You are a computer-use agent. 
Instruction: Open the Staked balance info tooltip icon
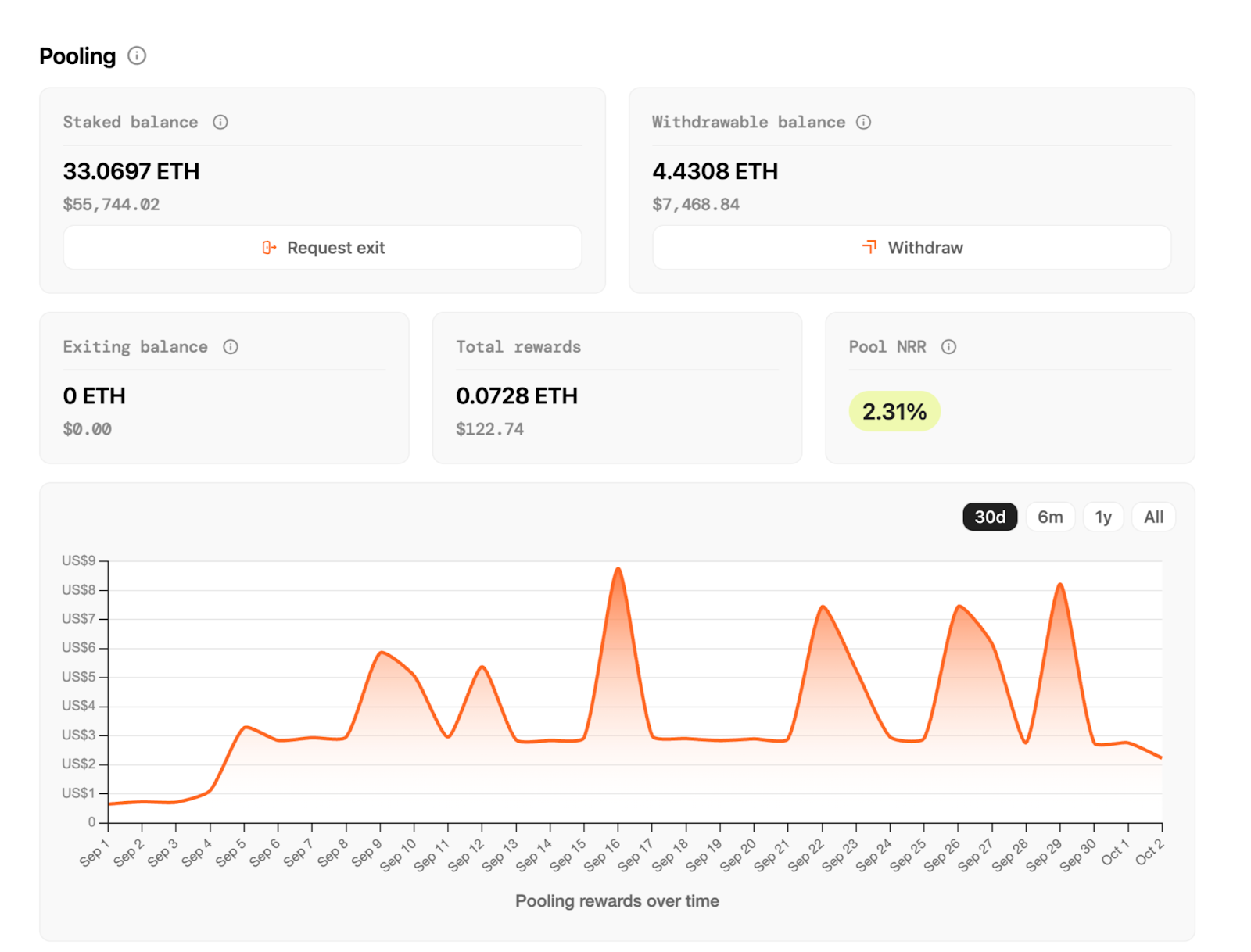tap(220, 122)
